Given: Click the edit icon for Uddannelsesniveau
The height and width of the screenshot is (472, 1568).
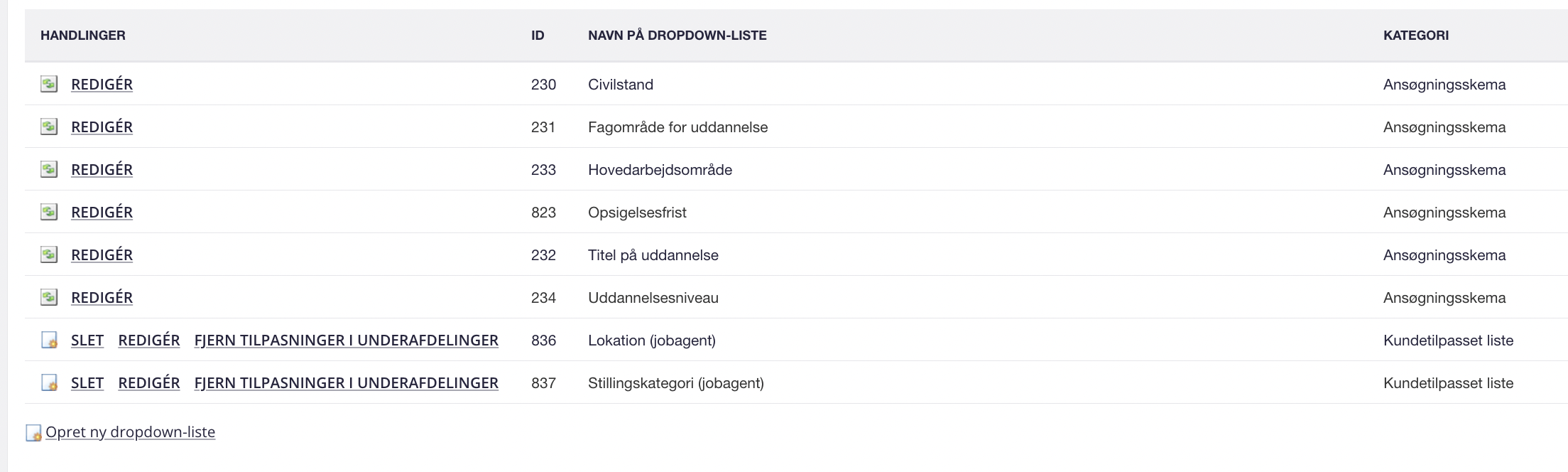Looking at the screenshot, I should click(x=48, y=297).
